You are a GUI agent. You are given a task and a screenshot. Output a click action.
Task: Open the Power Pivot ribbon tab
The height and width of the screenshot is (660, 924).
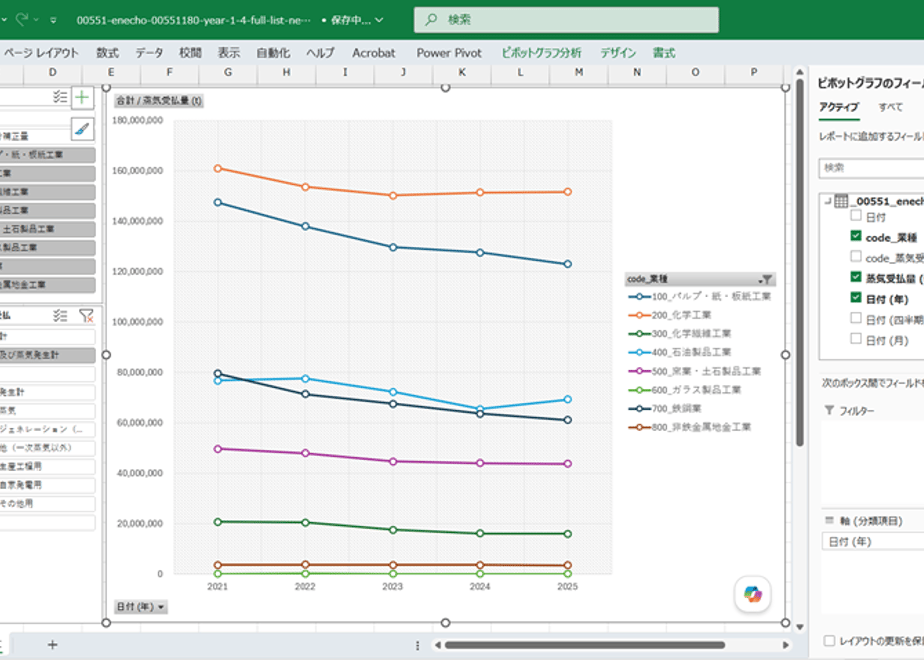pyautogui.click(x=449, y=53)
